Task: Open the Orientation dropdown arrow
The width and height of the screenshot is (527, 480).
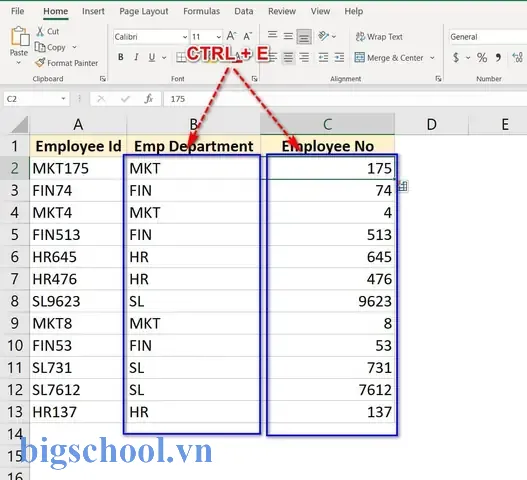Action: 334,36
